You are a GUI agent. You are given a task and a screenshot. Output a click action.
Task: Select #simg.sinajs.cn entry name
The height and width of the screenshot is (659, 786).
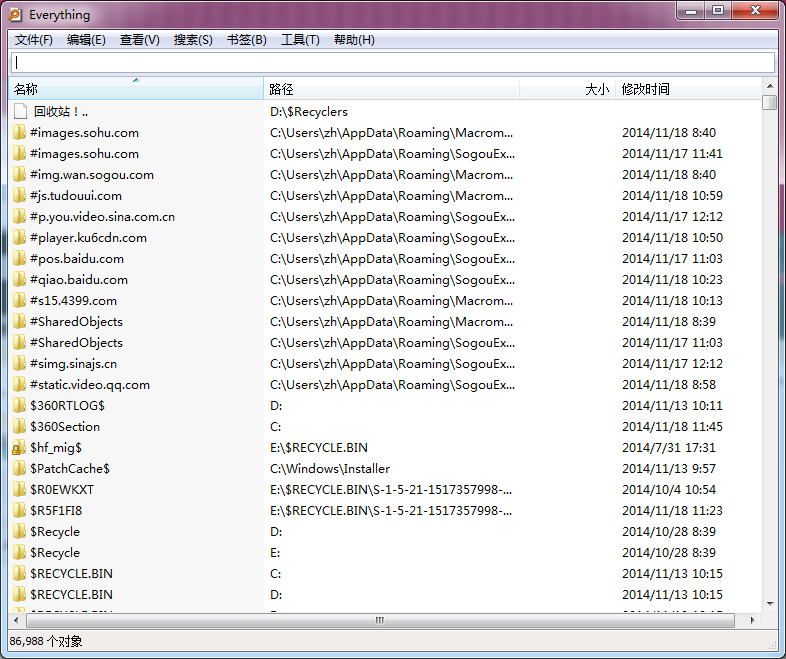(73, 364)
